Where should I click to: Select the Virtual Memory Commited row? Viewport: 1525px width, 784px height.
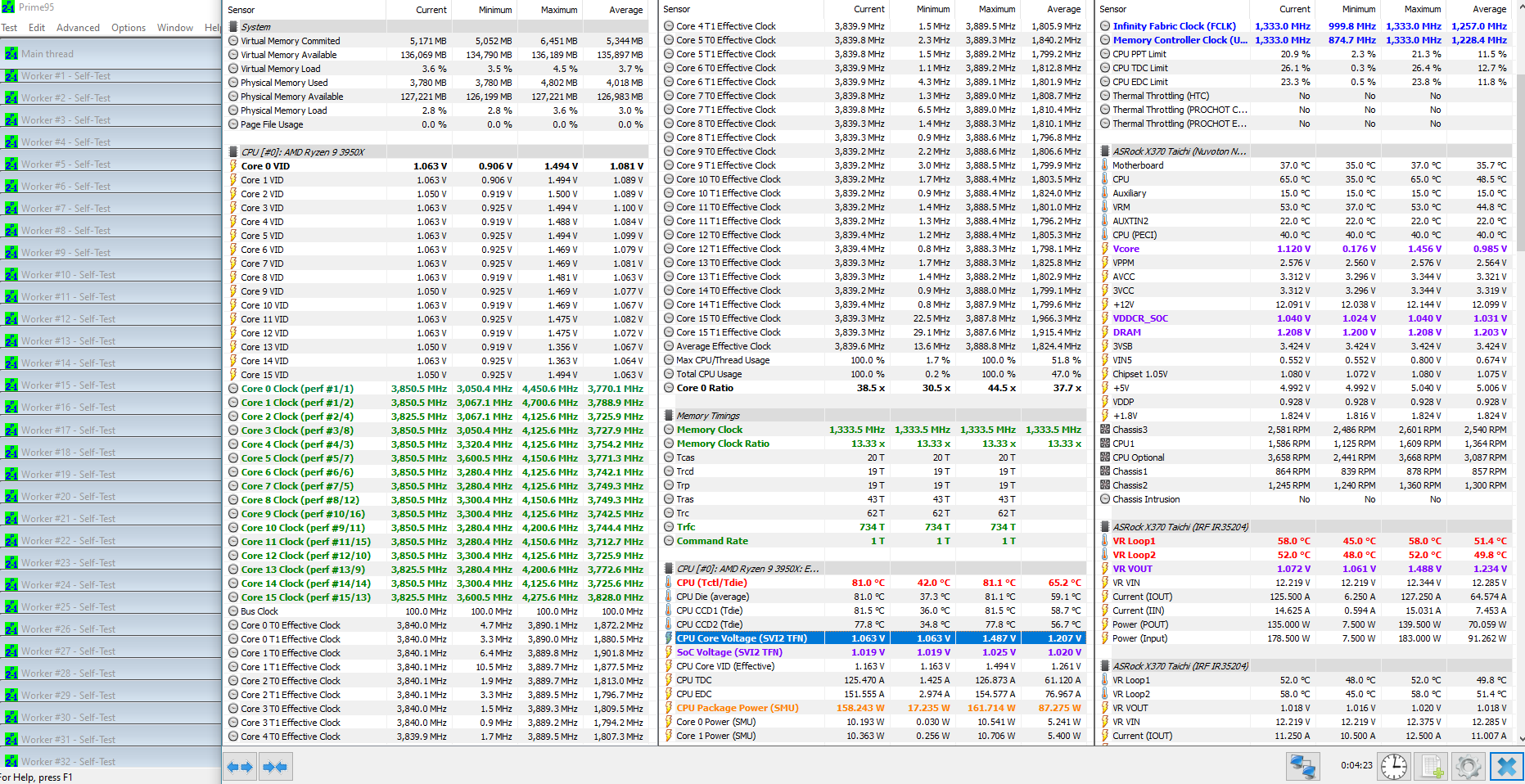tap(438, 41)
